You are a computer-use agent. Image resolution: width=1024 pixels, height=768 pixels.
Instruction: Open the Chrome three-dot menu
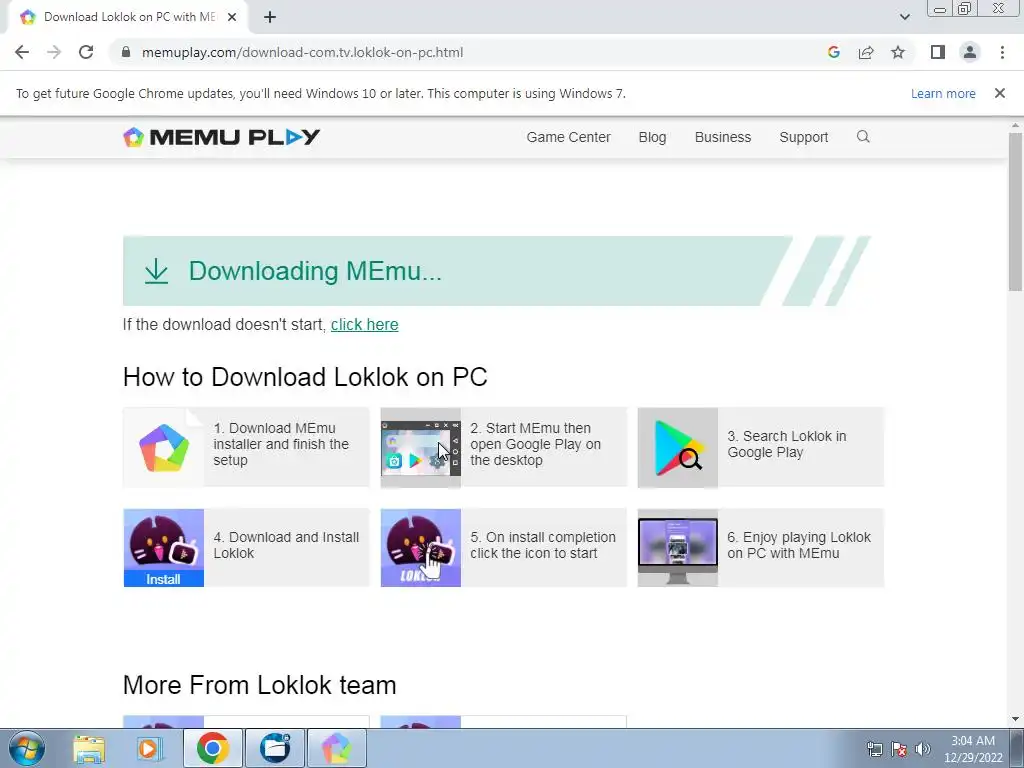1002,52
